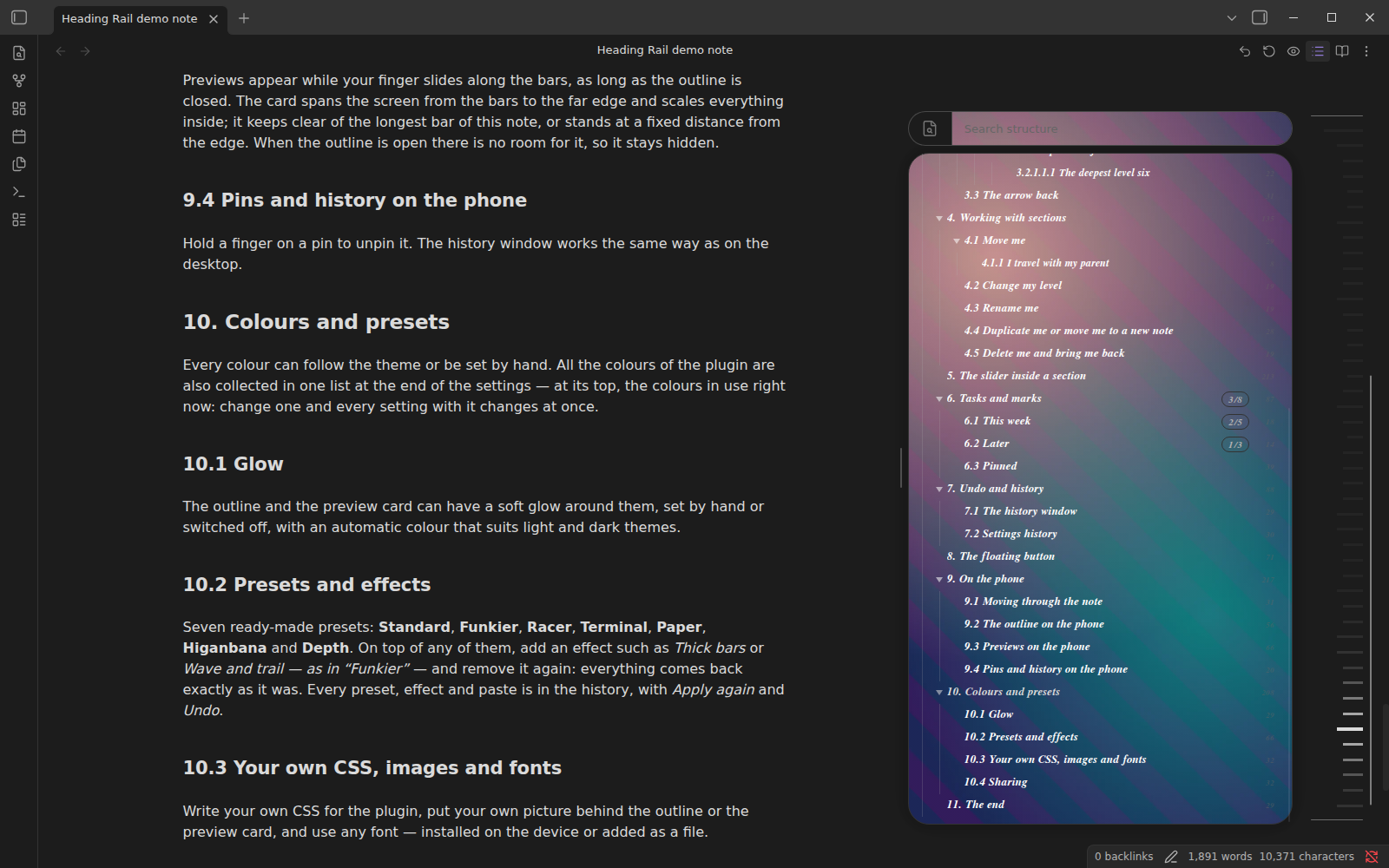This screenshot has width=1389, height=868.
Task: Open a new tab with the plus
Action: [244, 18]
